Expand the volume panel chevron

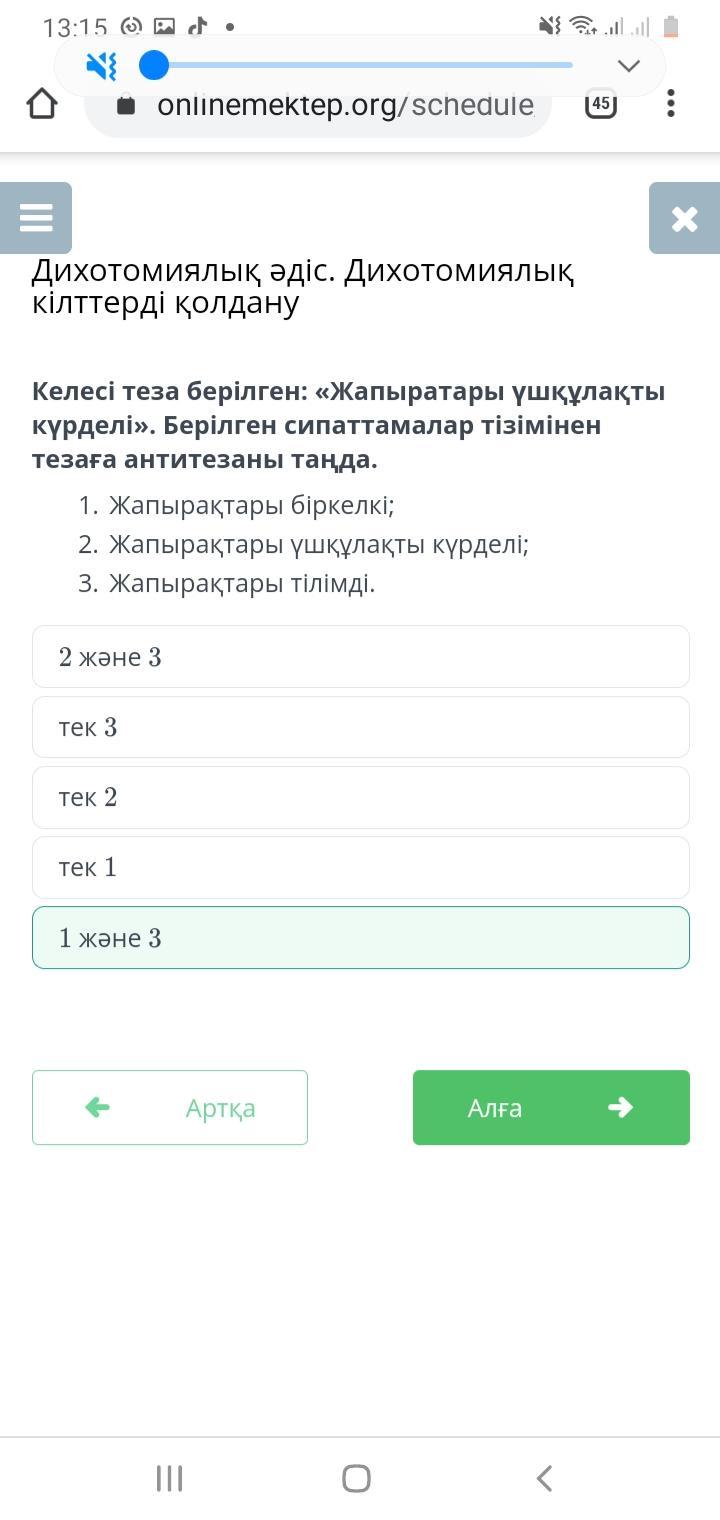[x=628, y=66]
